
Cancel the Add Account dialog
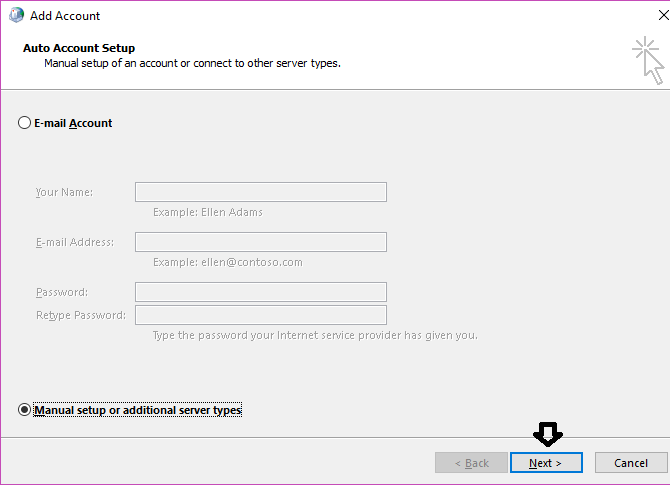631,463
